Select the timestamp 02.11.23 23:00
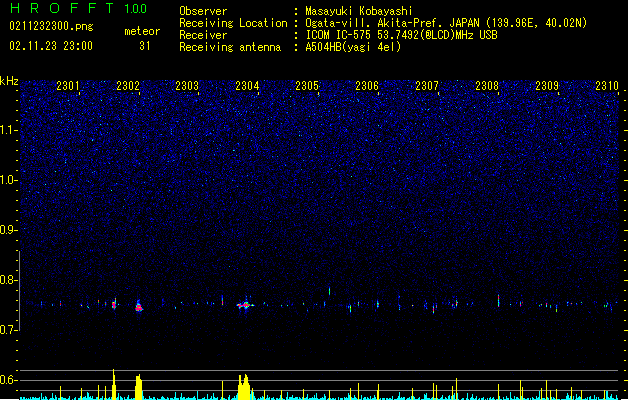629x400 pixels. [51, 46]
